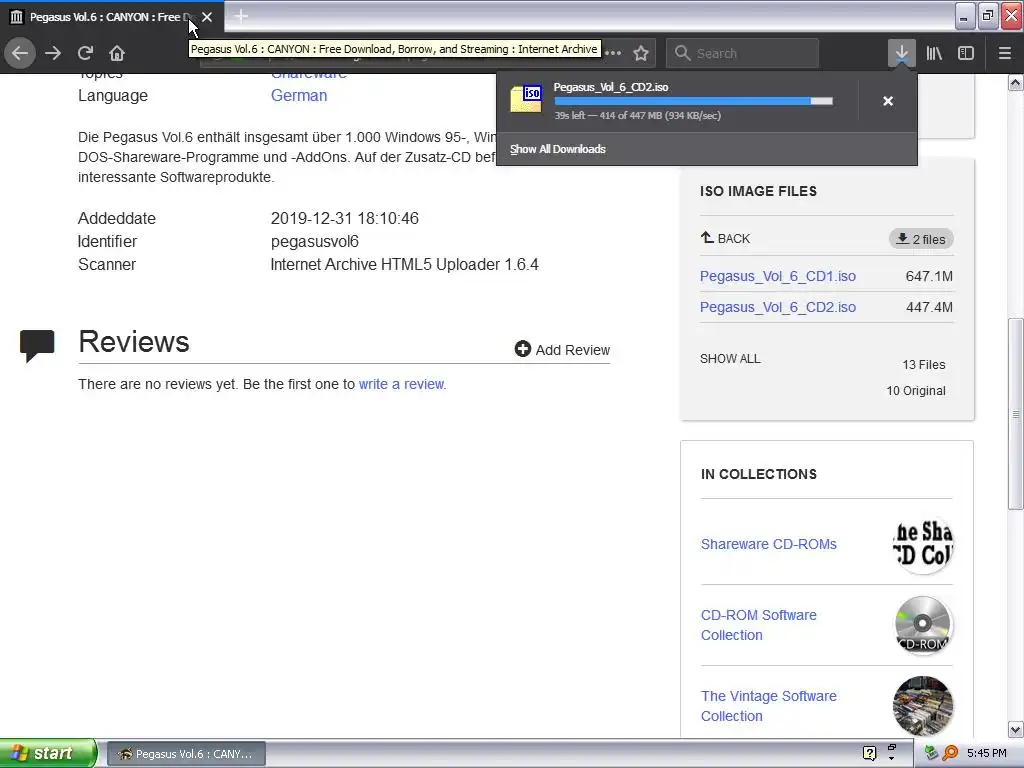Click Vintage Software Collection thumbnail
Image resolution: width=1024 pixels, height=768 pixels.
(922, 706)
